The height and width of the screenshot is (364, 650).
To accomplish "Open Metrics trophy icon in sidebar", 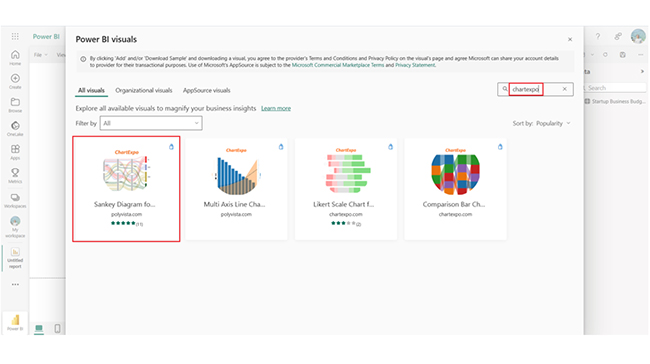I will point(15,176).
